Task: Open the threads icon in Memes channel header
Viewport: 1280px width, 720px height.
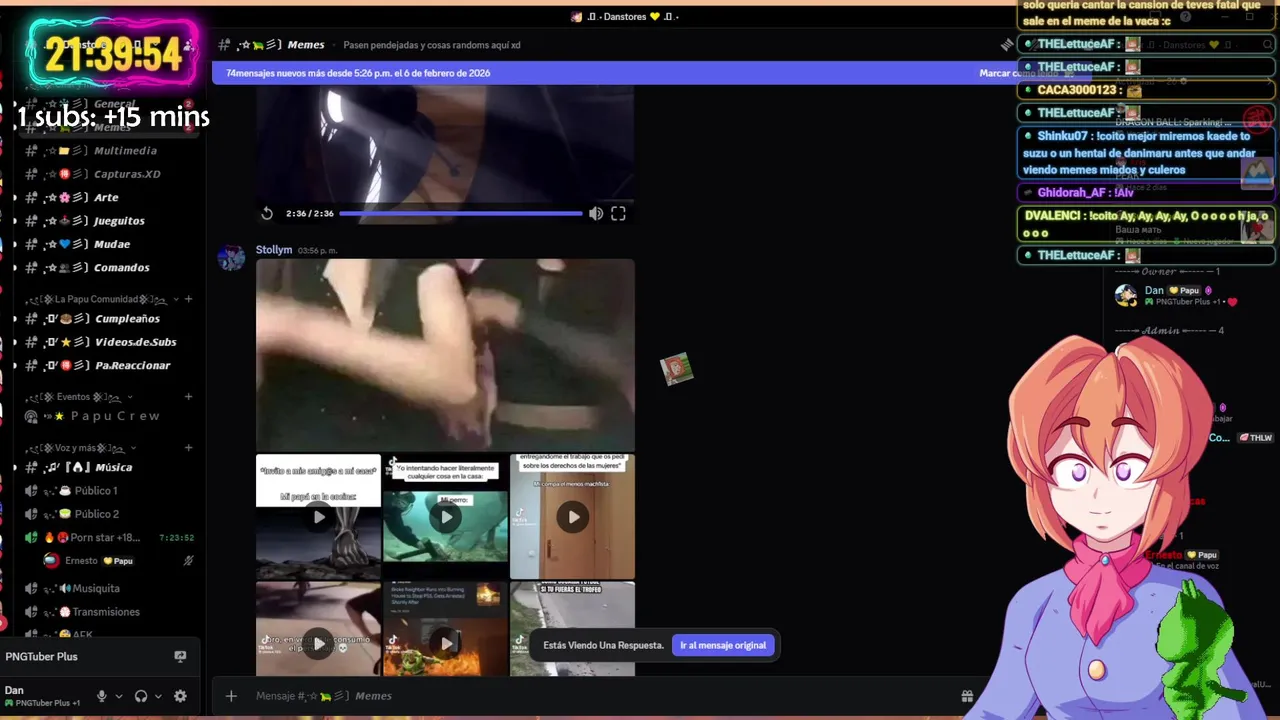Action: (x=1007, y=45)
